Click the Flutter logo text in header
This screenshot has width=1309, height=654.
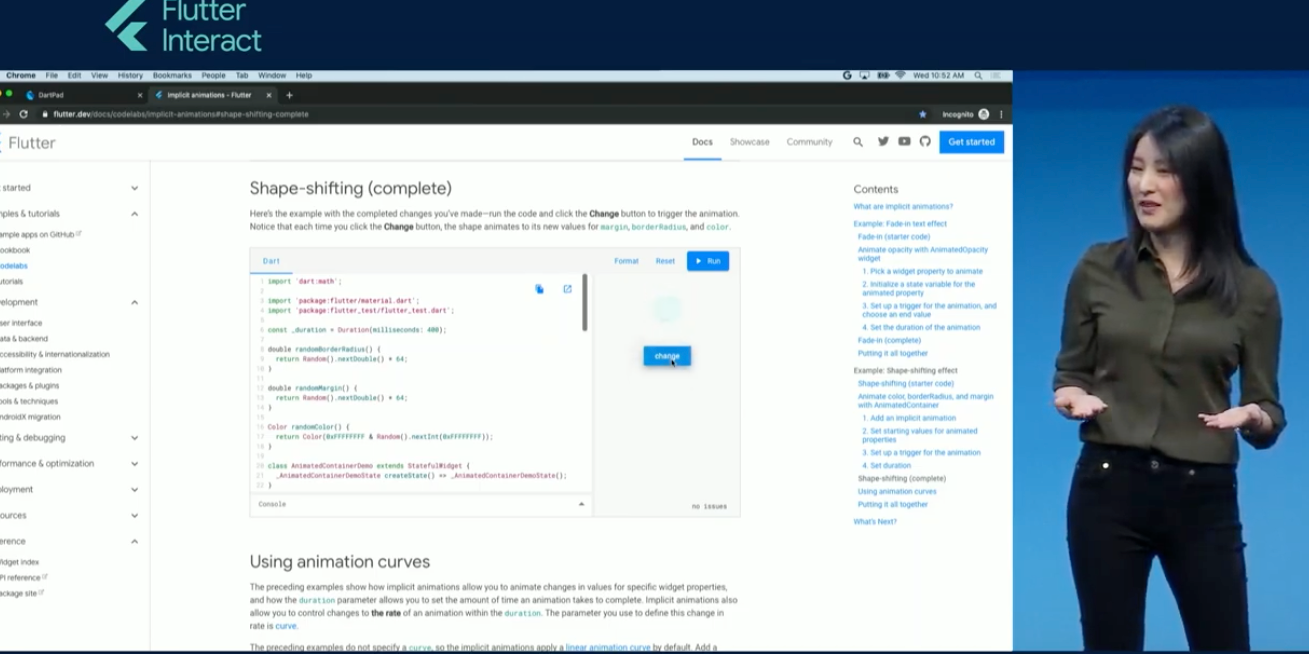(x=31, y=143)
